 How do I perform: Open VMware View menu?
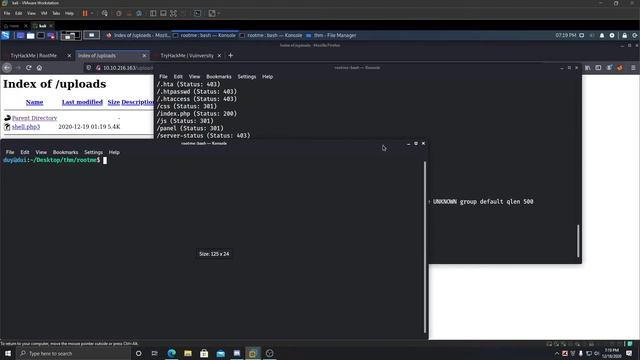tap(31, 13)
